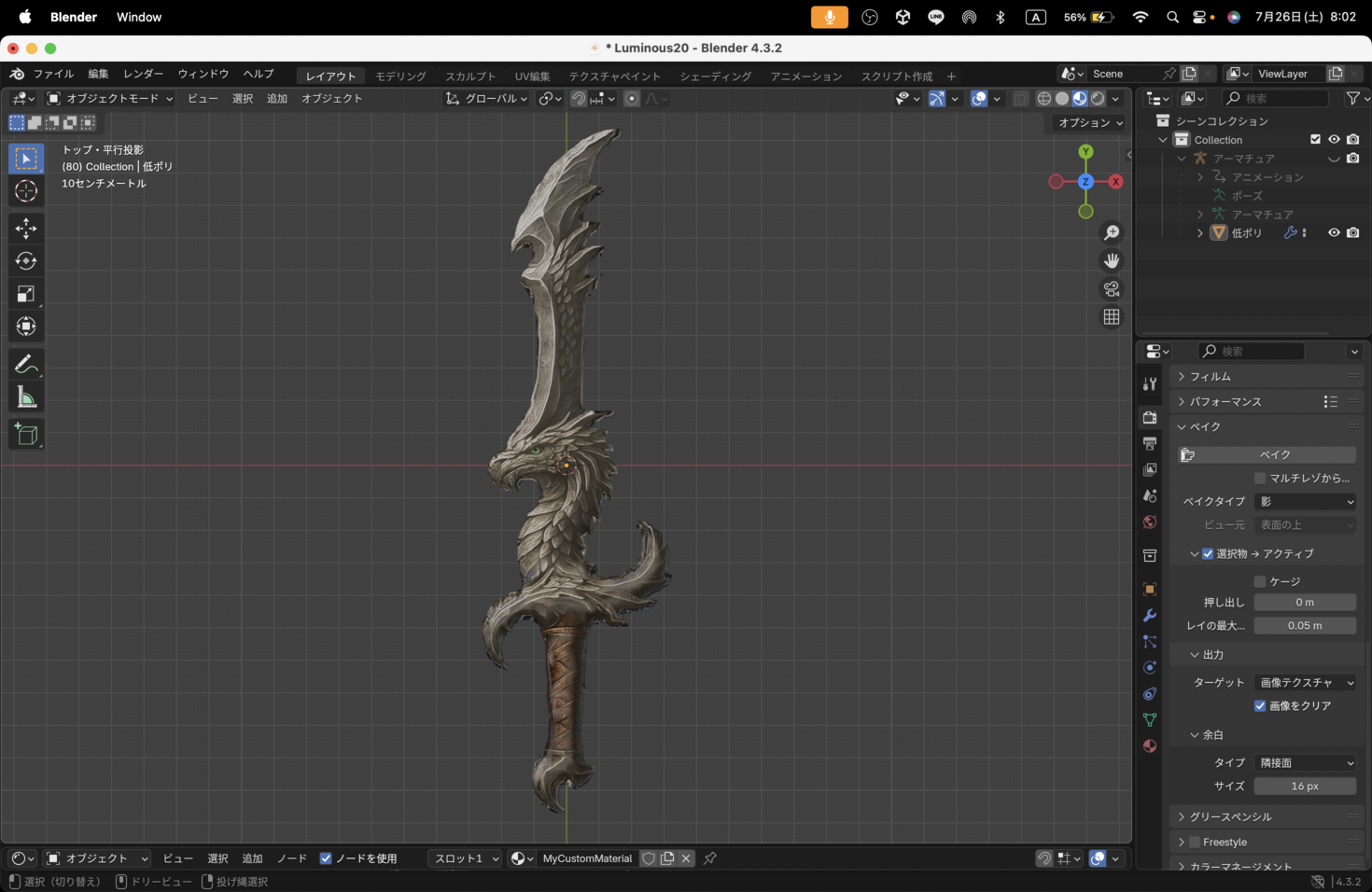
Task: Activate the Annotate pencil tool
Action: (26, 364)
